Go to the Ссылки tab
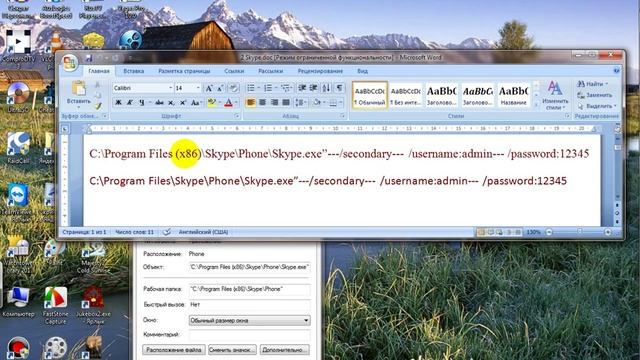This screenshot has height=360, width=640. coord(234,71)
